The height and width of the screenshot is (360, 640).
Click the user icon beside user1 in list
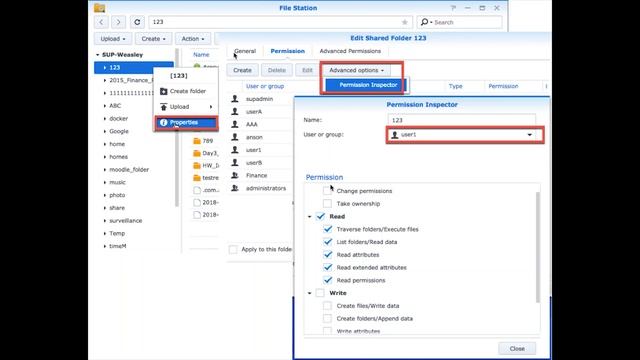point(235,150)
